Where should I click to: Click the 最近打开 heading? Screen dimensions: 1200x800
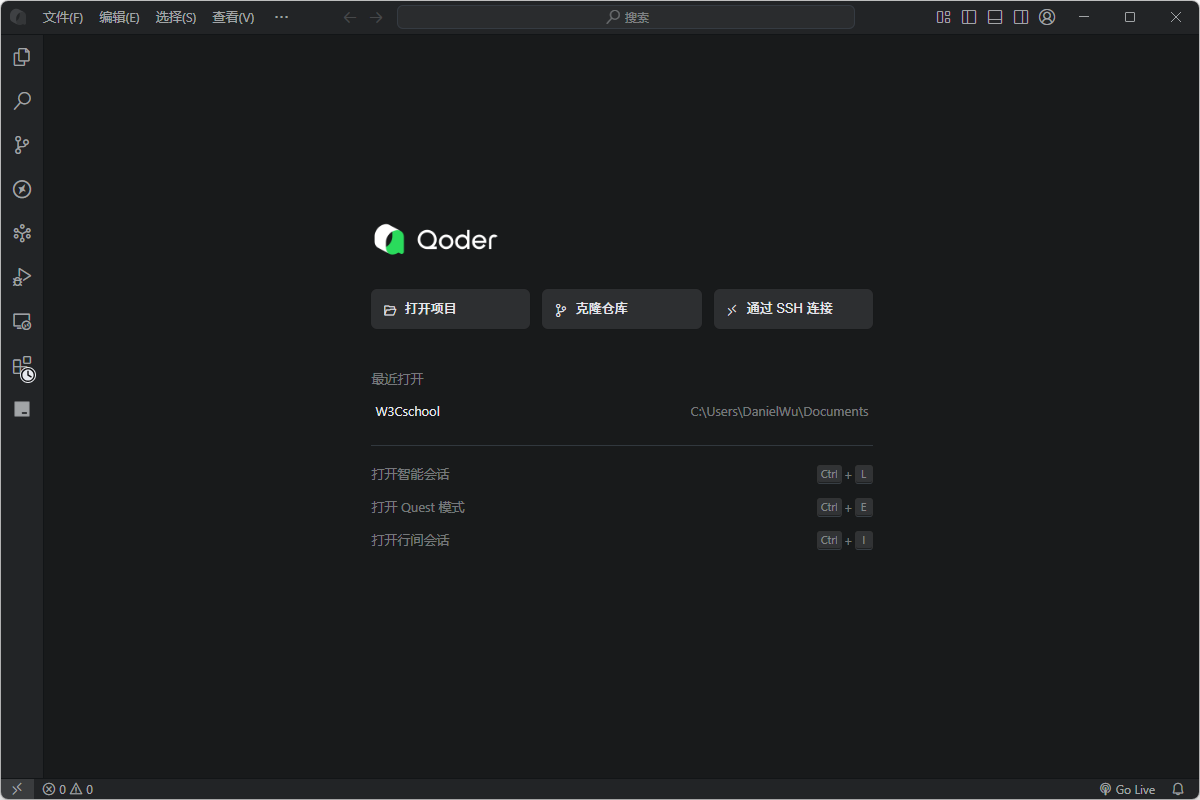(x=397, y=379)
